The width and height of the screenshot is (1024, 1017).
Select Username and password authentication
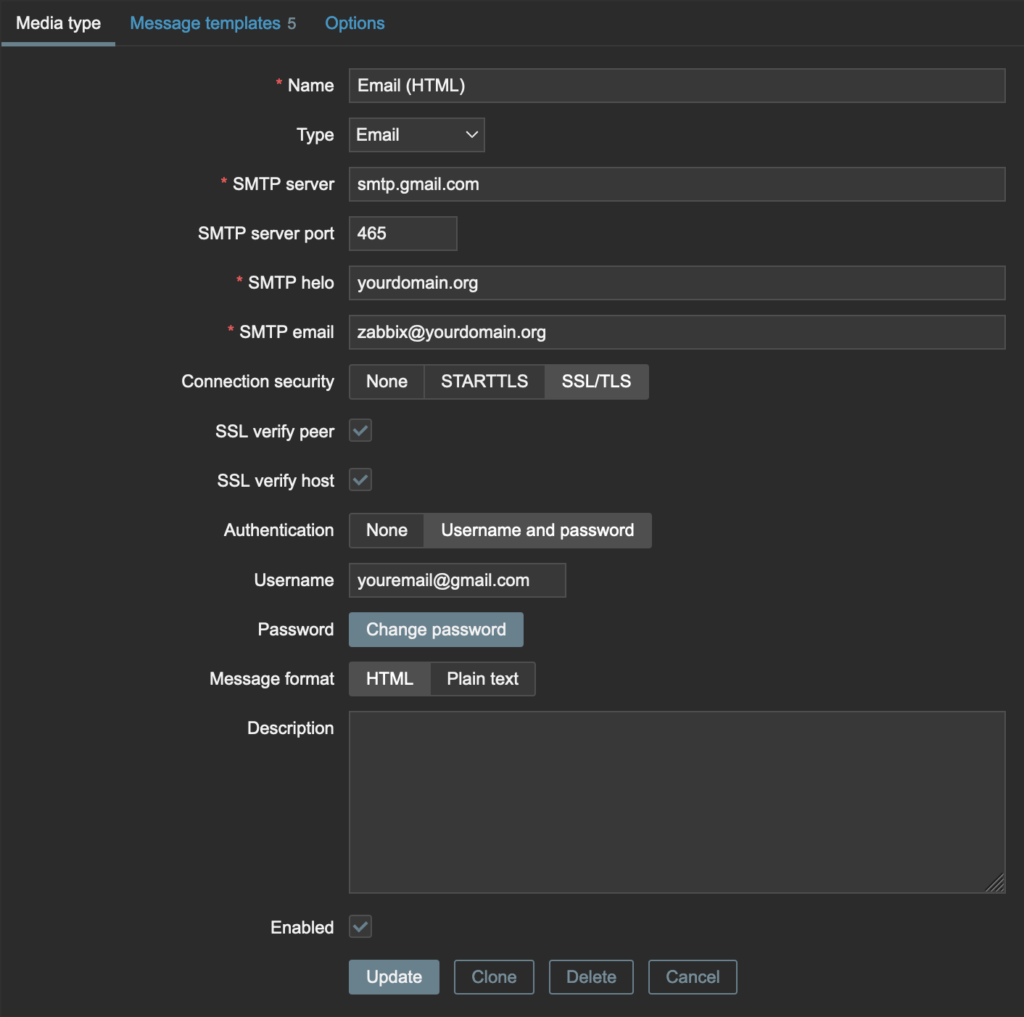click(x=537, y=530)
